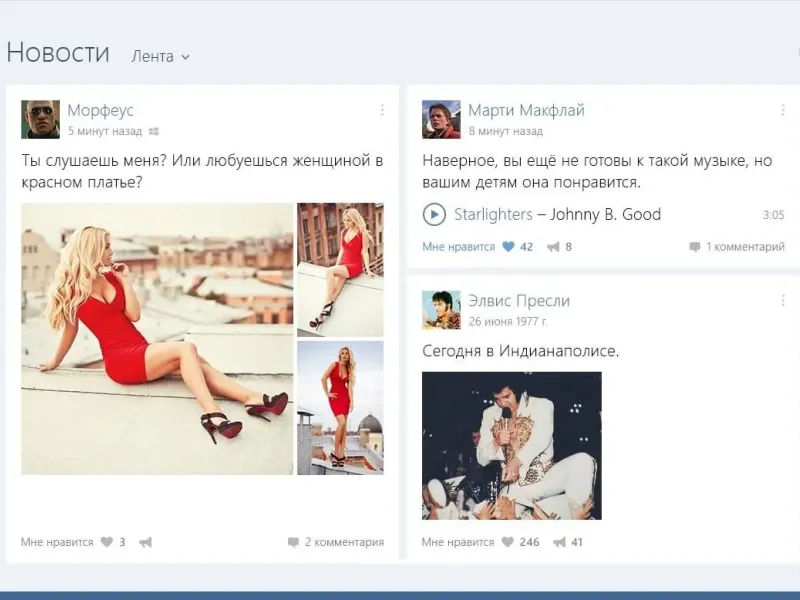
Task: Click Элвис Пресли profile avatar
Action: [441, 310]
